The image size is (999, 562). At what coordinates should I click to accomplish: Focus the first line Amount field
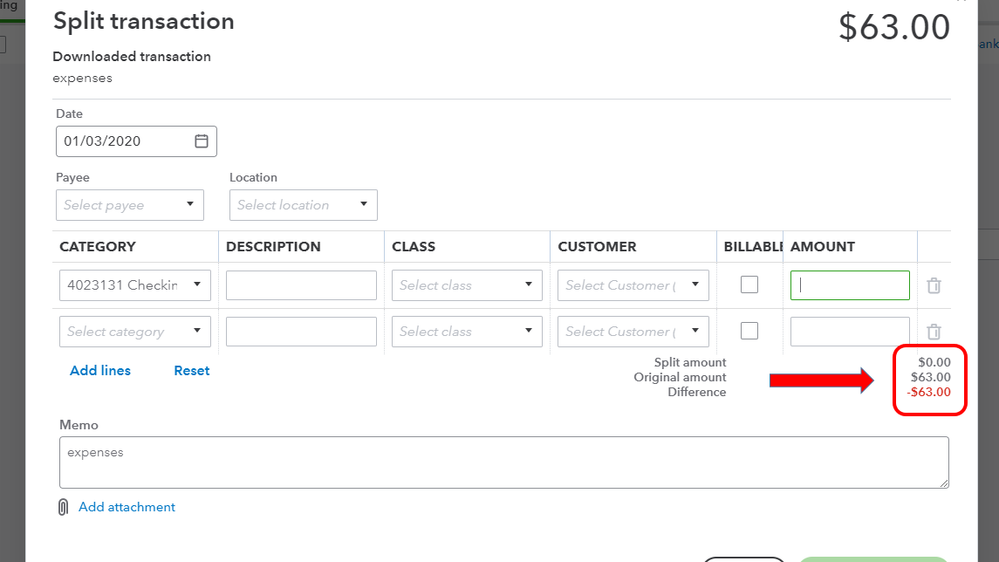[850, 285]
